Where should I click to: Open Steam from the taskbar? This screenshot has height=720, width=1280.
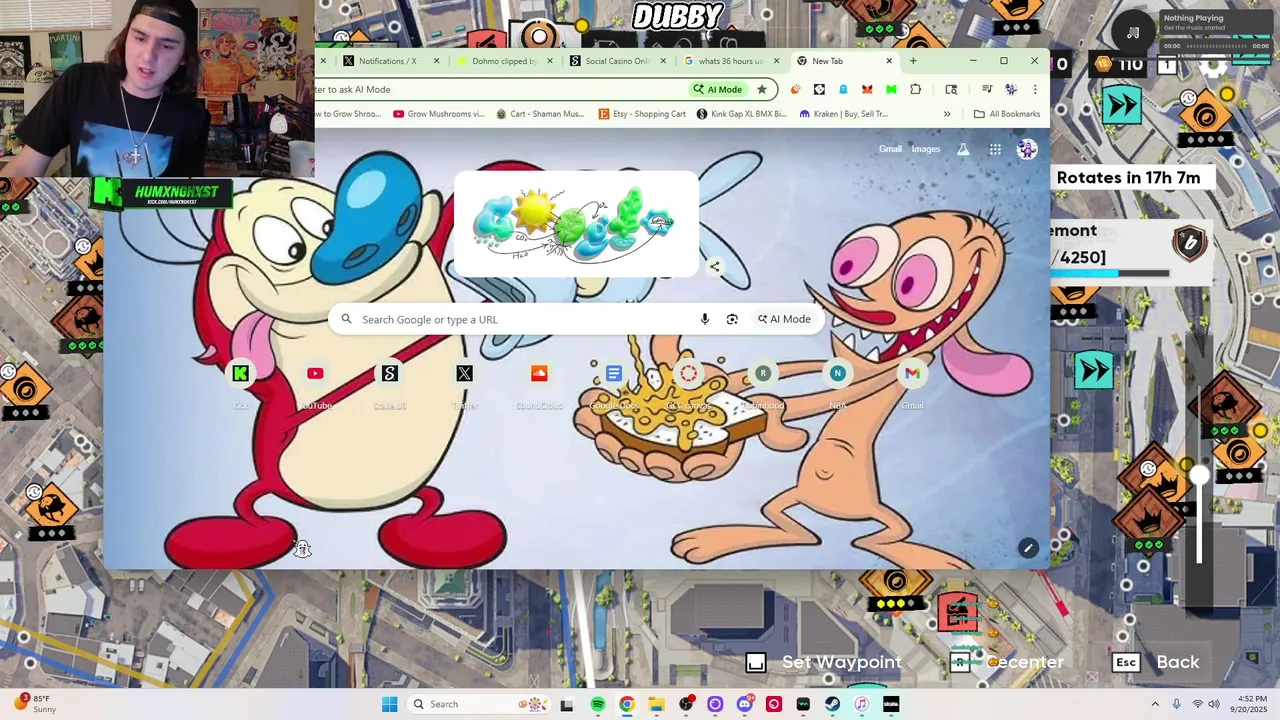click(x=832, y=704)
